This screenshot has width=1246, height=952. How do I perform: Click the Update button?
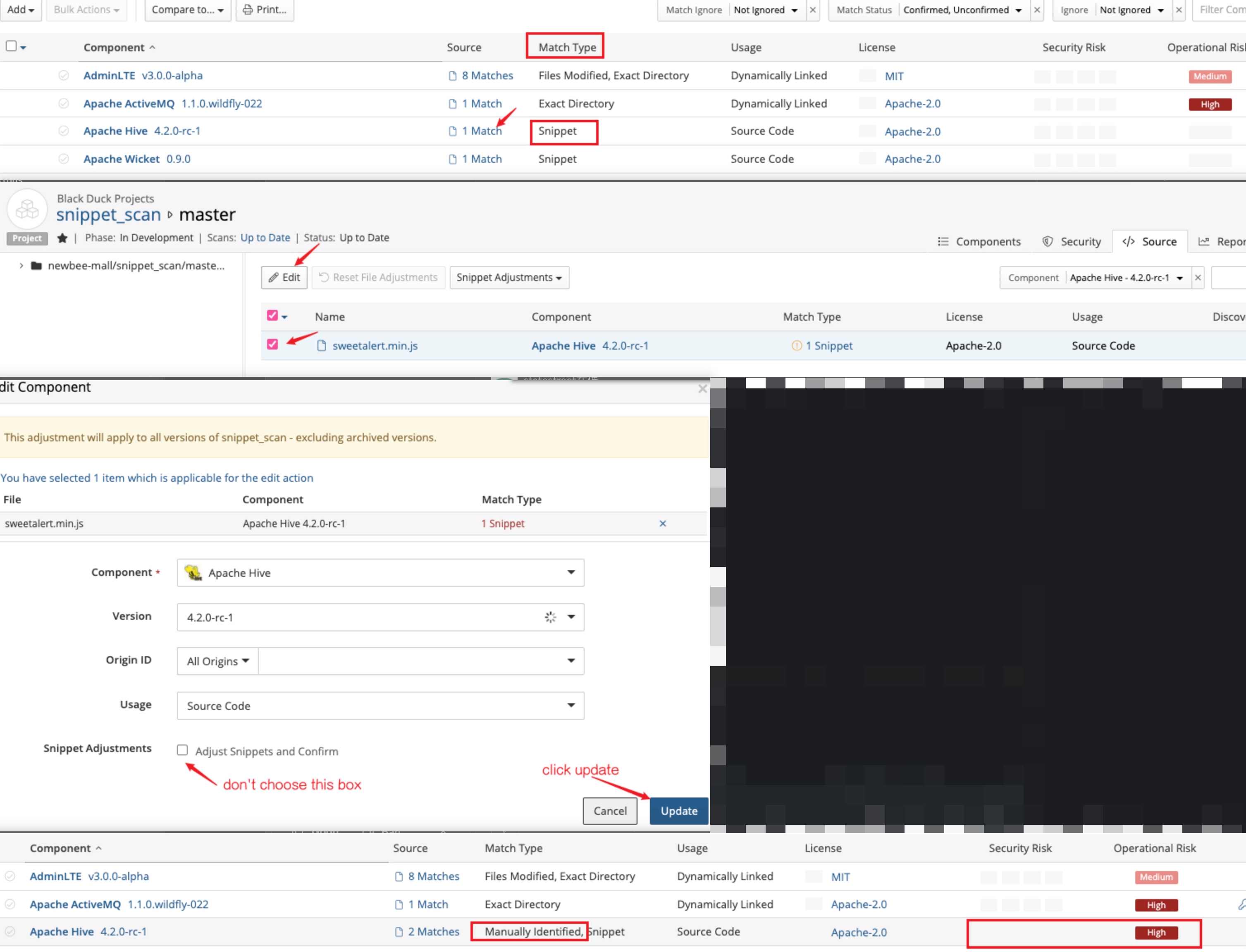pos(678,811)
